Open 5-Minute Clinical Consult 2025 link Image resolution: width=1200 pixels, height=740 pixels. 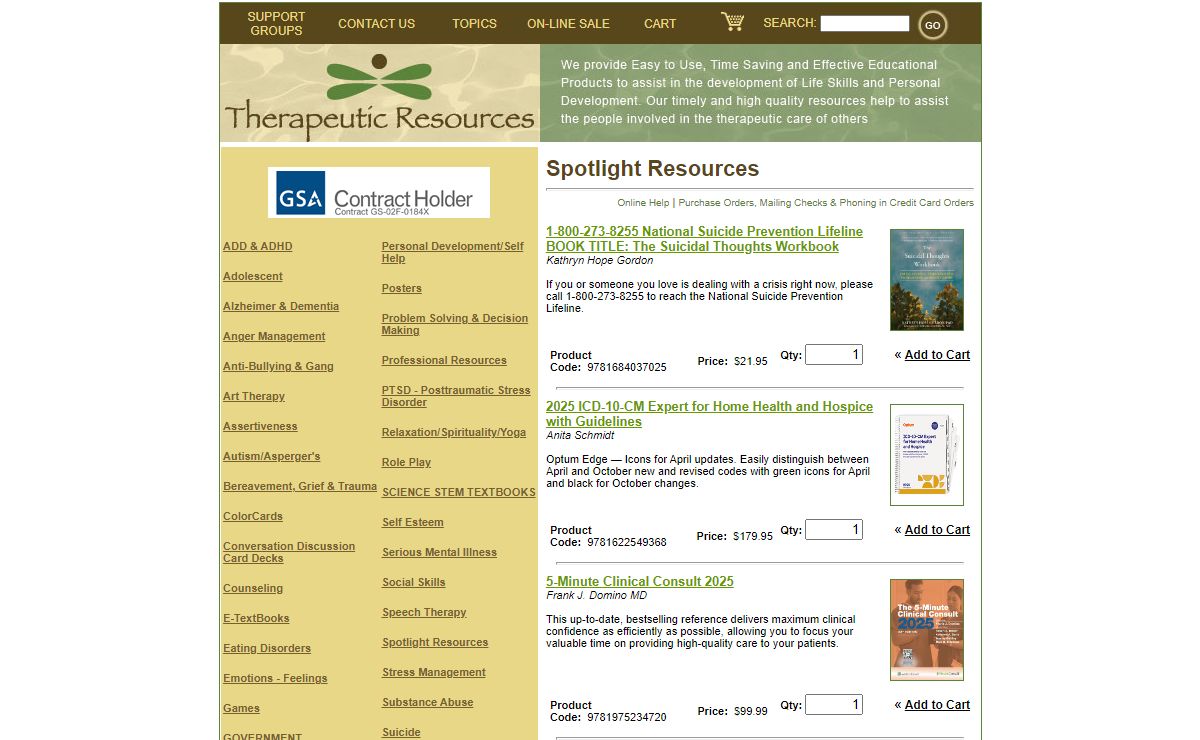click(x=640, y=581)
